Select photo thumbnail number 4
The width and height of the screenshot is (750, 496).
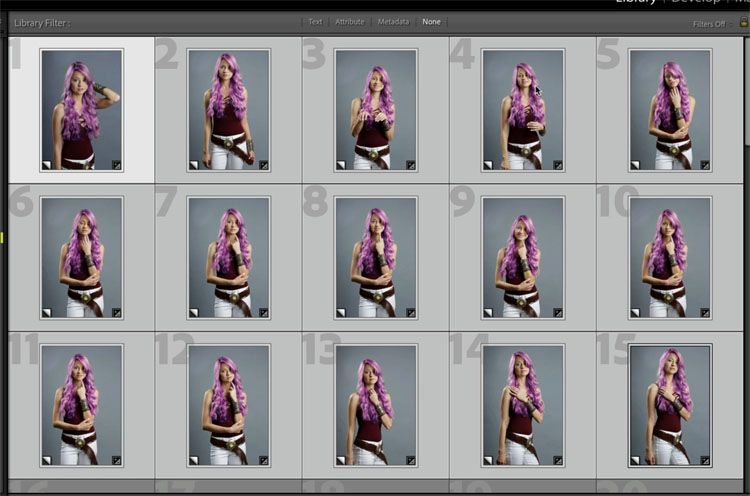[523, 110]
